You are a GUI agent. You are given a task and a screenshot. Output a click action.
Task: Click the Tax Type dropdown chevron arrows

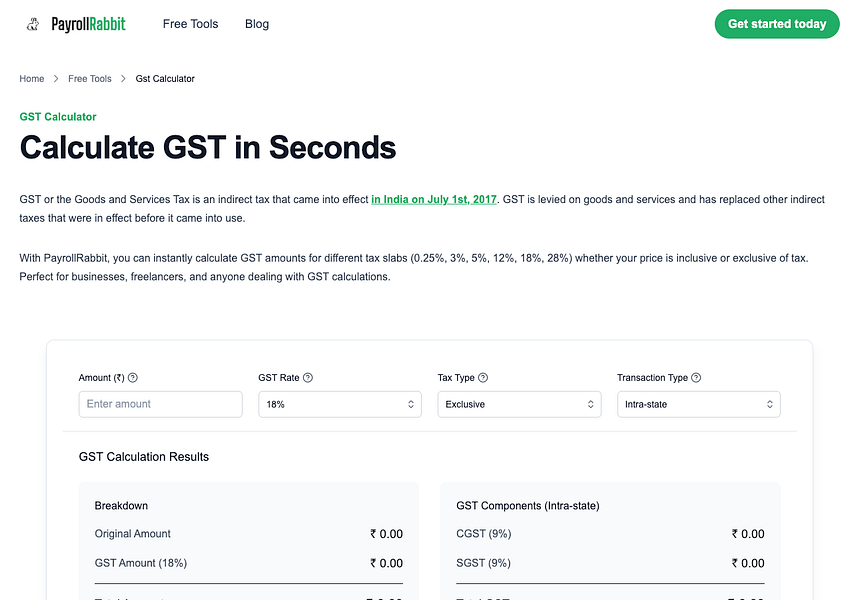click(590, 404)
